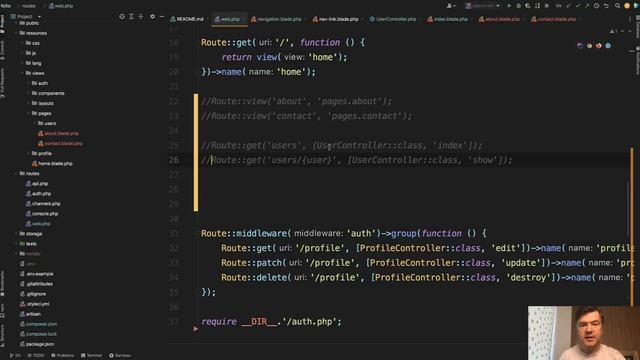Switch to the UserController.php tab
640x360 pixels.
coord(393,19)
